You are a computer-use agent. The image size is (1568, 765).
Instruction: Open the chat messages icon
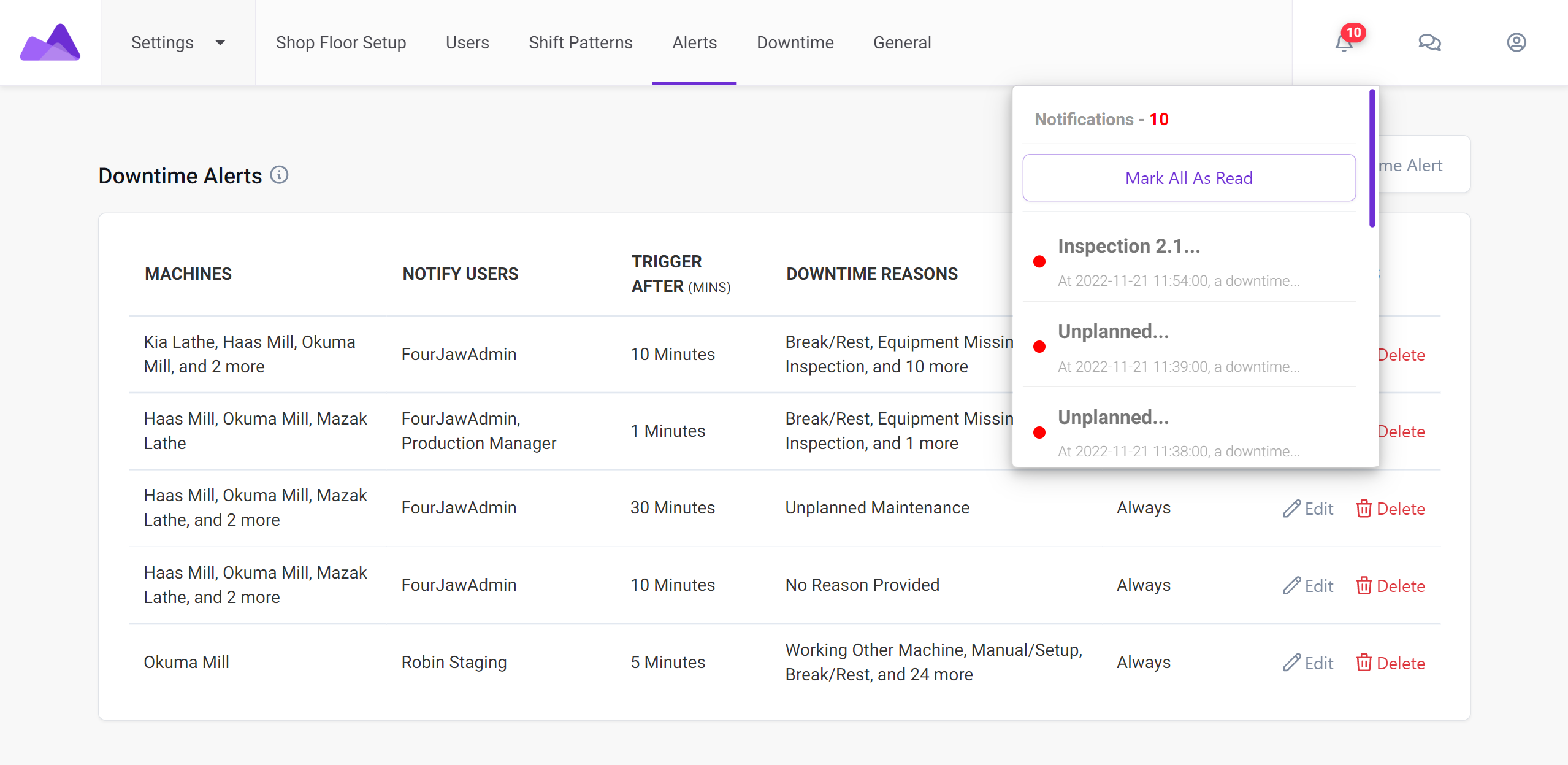[x=1429, y=42]
